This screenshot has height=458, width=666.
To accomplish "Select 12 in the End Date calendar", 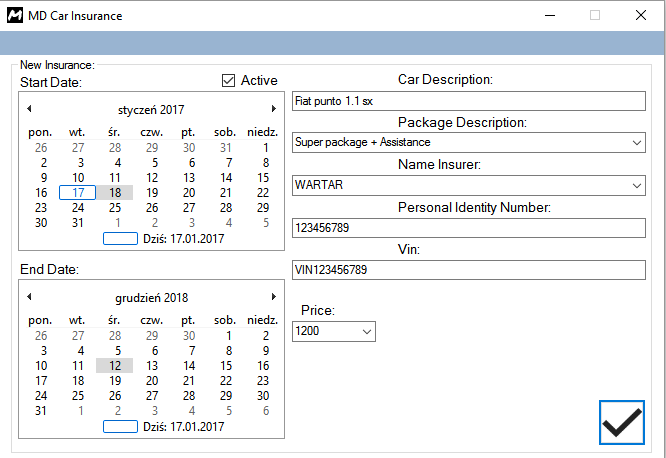I will [115, 365].
